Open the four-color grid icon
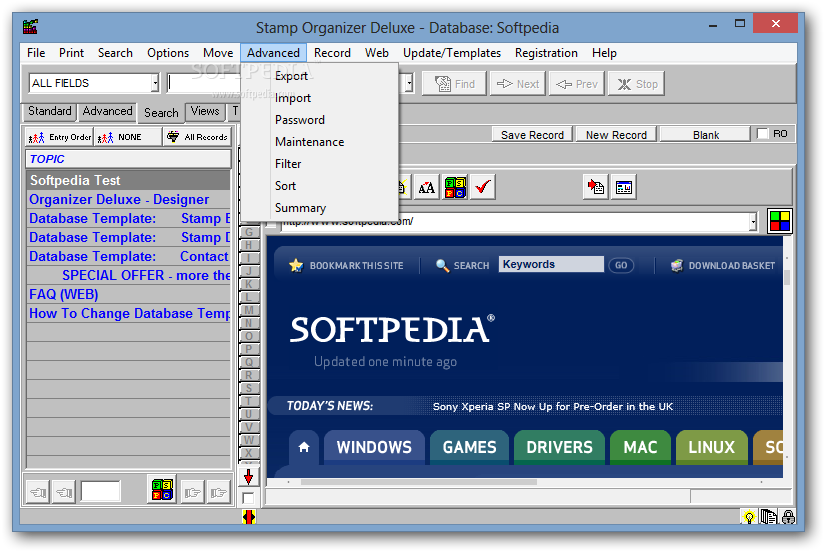Screen dimensions: 825x552 coord(780,221)
